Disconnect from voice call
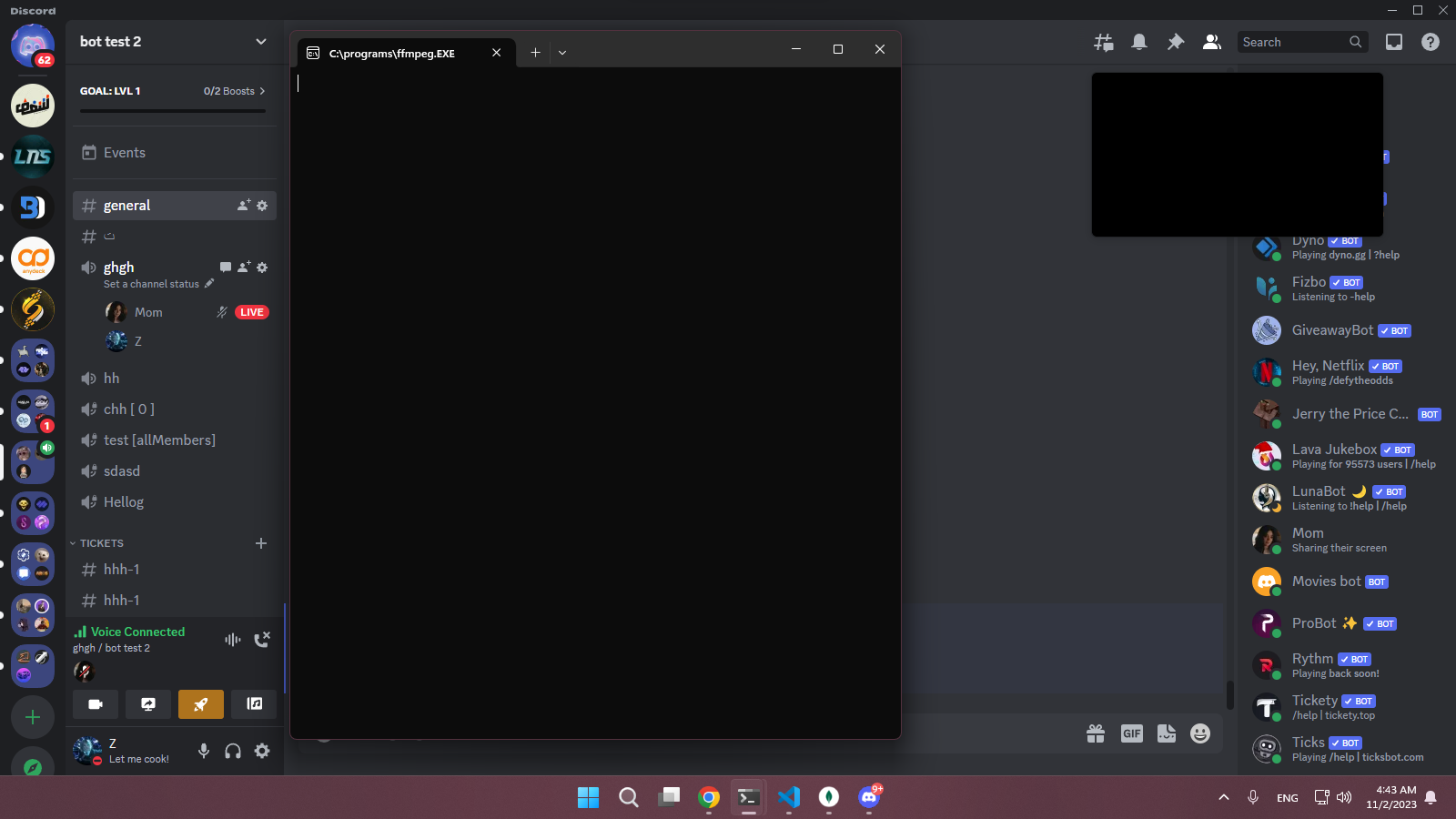 click(262, 640)
